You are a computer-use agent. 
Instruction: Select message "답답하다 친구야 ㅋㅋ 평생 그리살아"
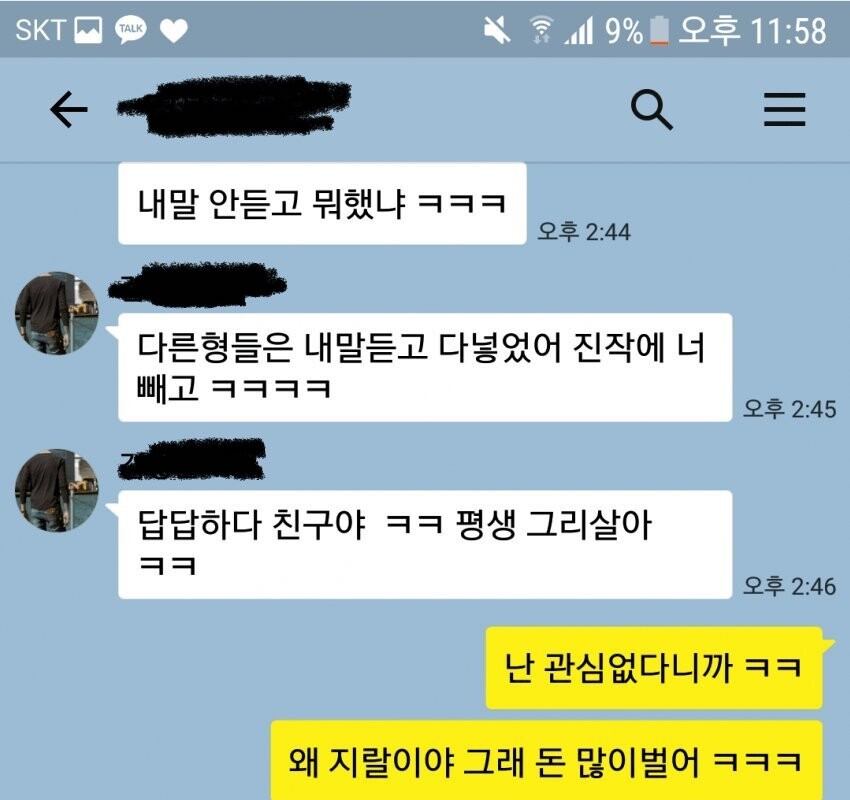pyautogui.click(x=425, y=545)
